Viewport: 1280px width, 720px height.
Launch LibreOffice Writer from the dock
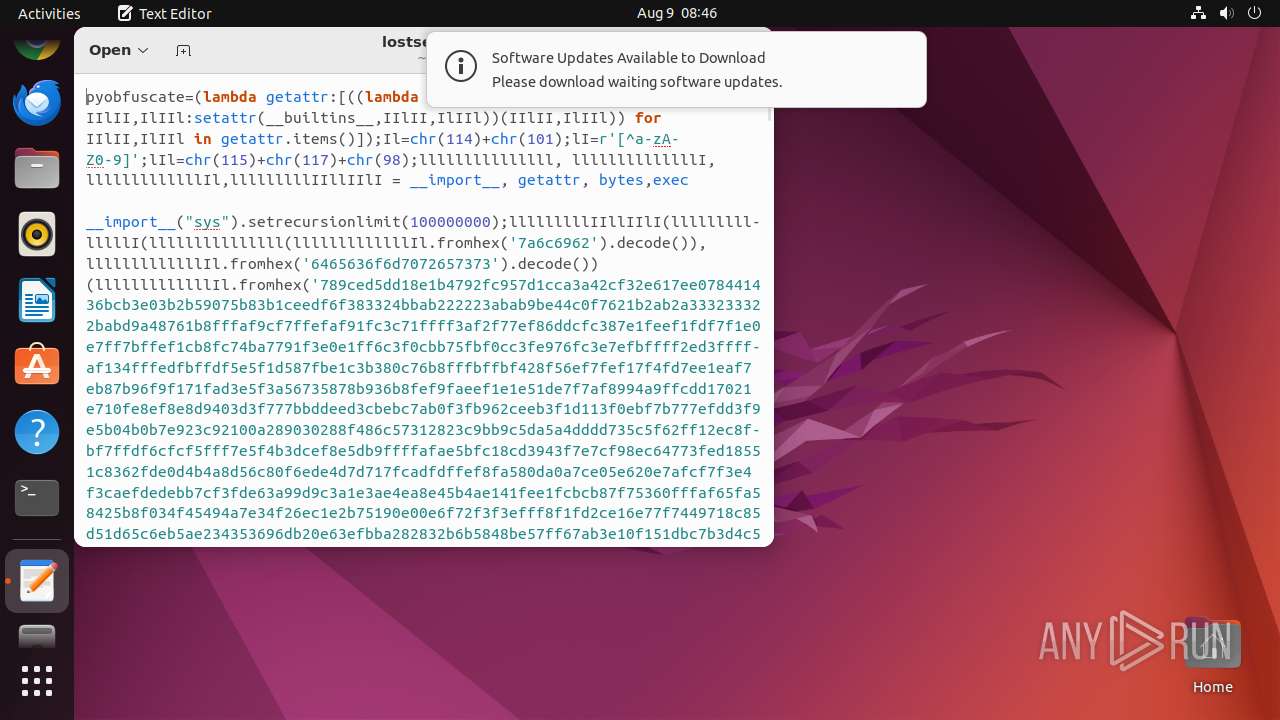point(37,300)
